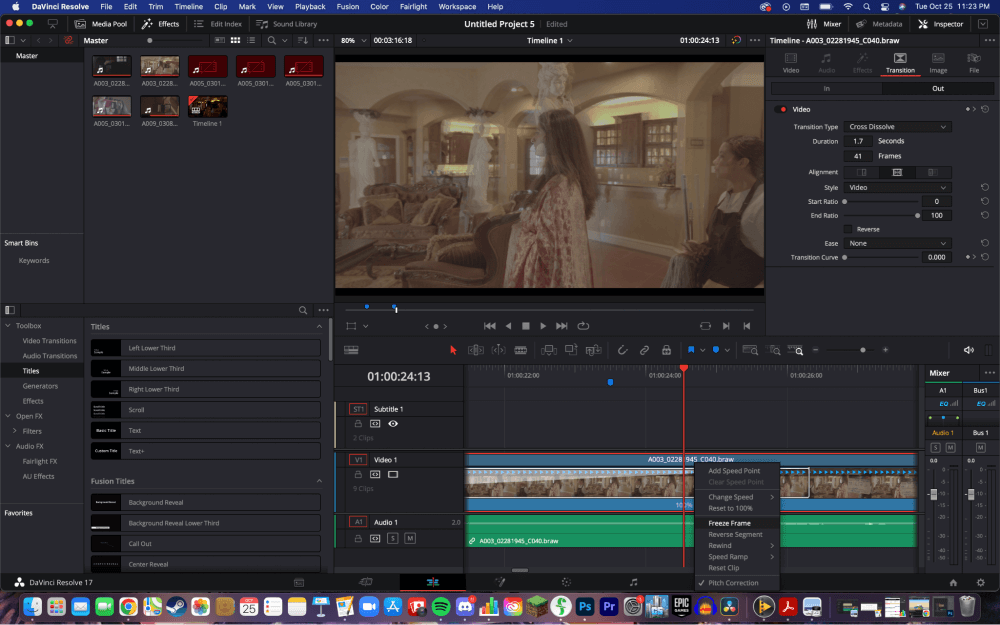Open the Inspector Video tab
The height and width of the screenshot is (625, 1000).
tap(791, 63)
